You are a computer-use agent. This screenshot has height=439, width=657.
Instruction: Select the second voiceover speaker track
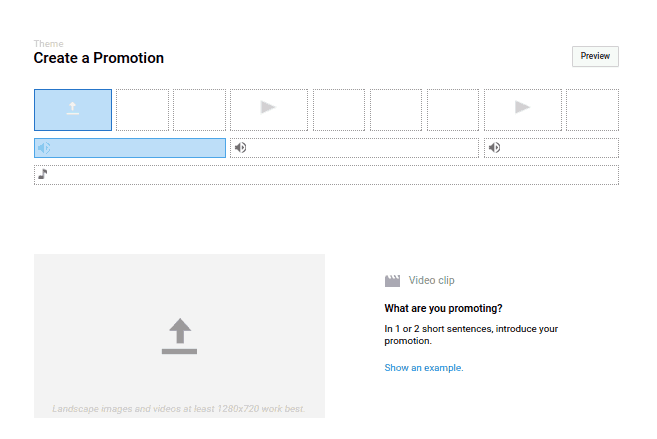coord(354,148)
